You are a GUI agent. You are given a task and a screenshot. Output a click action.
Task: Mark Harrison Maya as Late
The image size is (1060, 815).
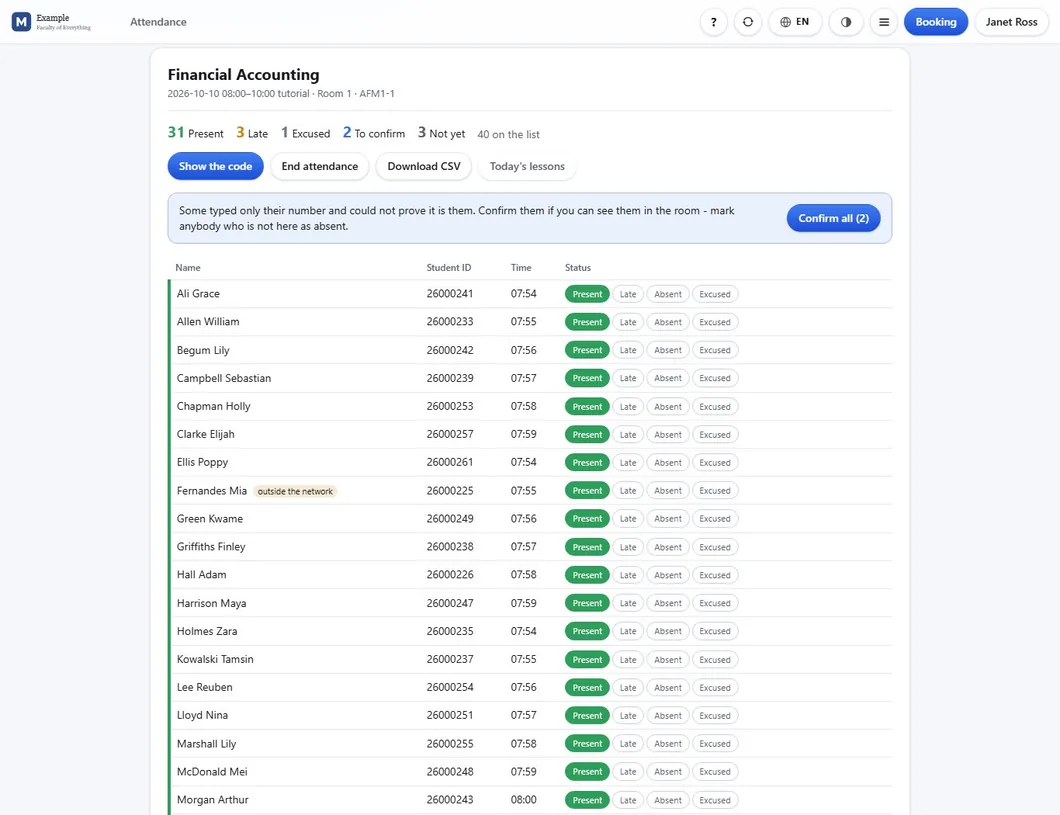[x=628, y=603]
